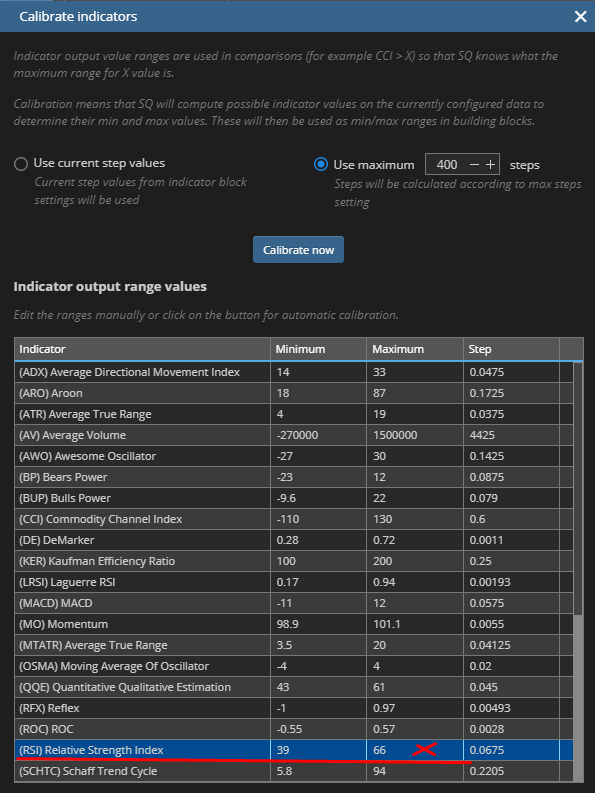Edit MACD maximum value 12
The image size is (595, 793).
[x=415, y=603]
